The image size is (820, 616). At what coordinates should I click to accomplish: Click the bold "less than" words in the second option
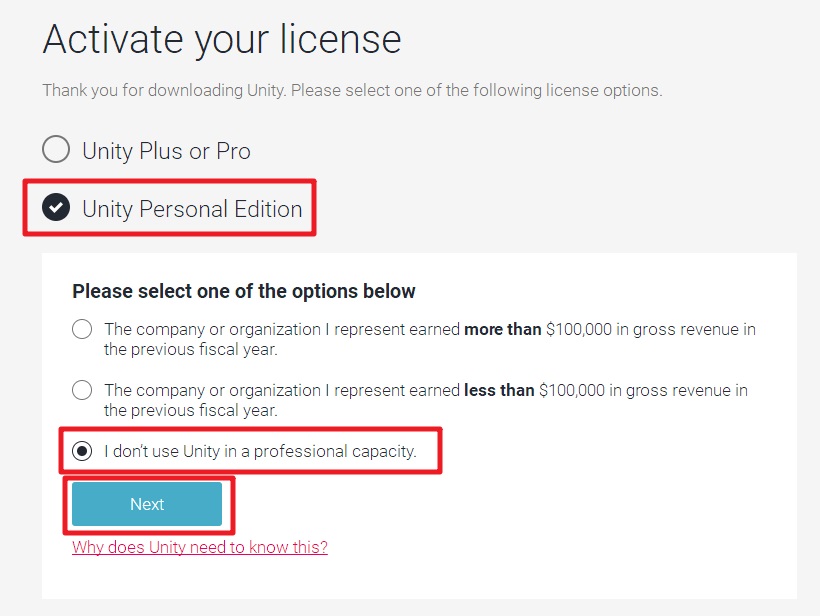499,390
